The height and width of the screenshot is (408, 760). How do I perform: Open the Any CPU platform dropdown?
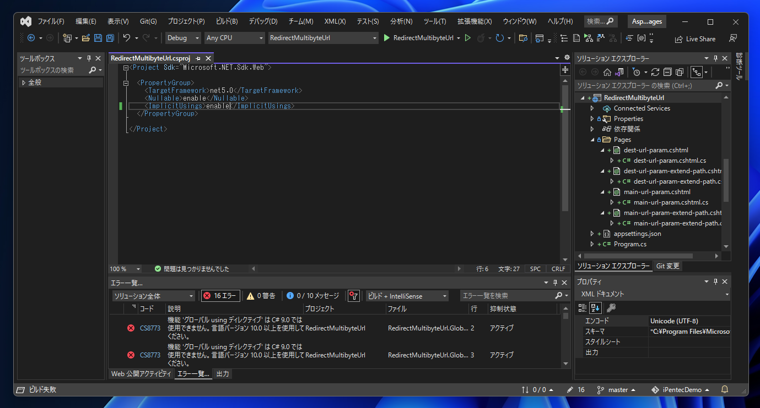[x=234, y=38]
